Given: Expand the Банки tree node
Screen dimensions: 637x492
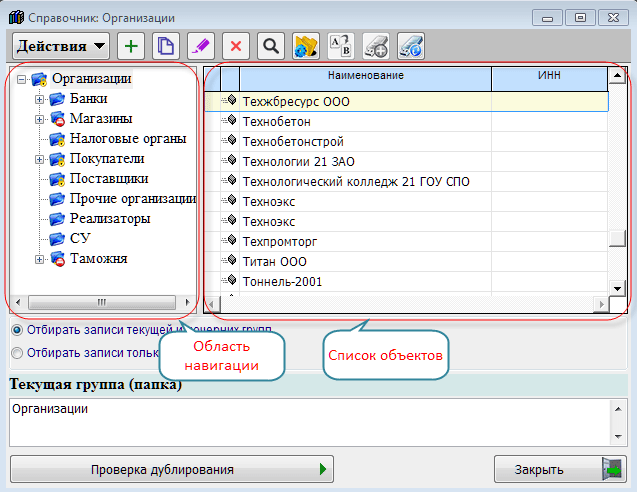Looking at the screenshot, I should pyautogui.click(x=39, y=99).
